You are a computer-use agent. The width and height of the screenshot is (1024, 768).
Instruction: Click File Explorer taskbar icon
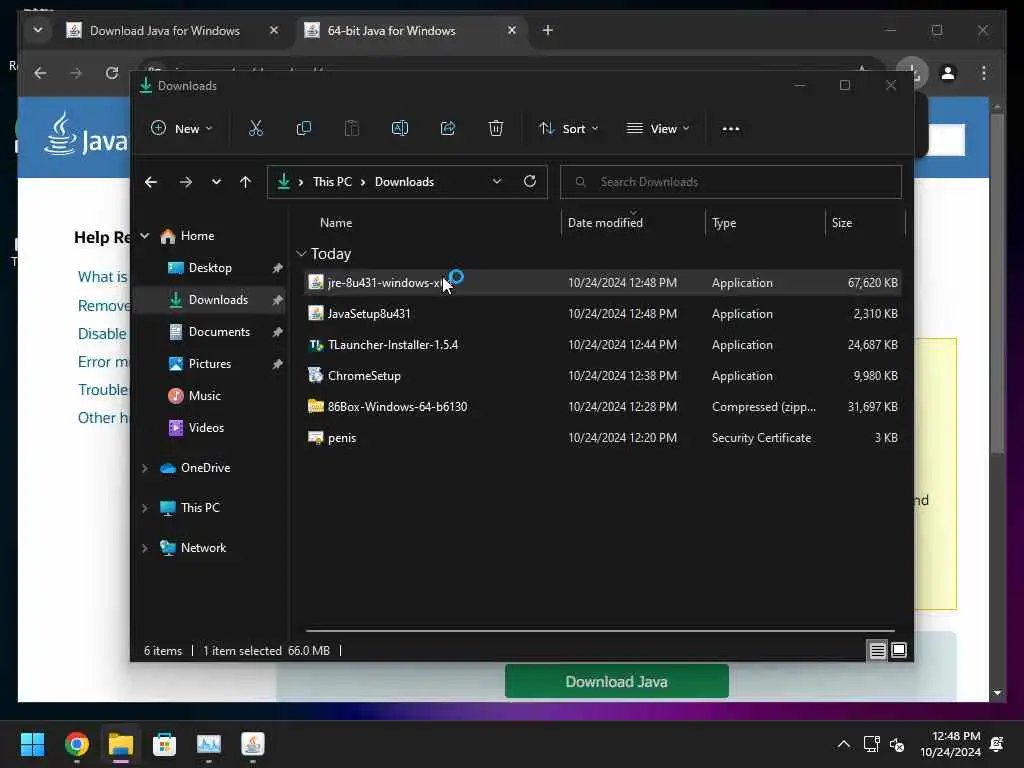pyautogui.click(x=121, y=744)
